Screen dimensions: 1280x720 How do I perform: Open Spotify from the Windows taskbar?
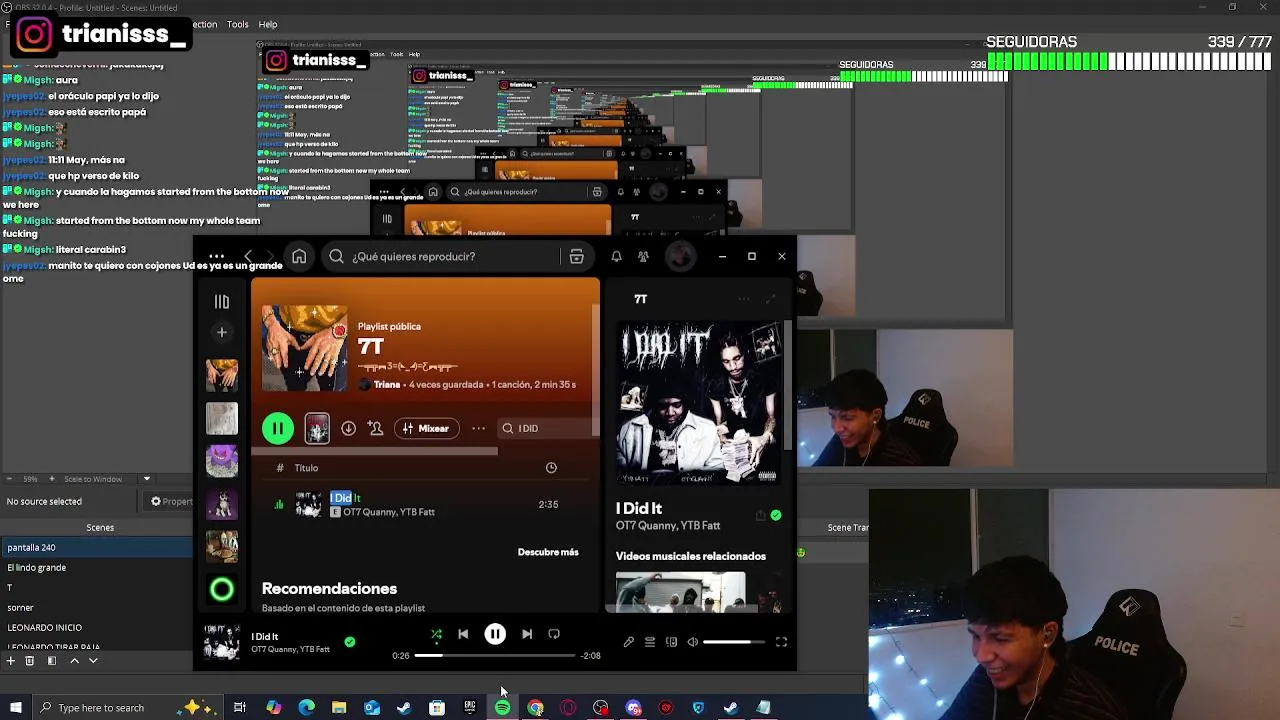[x=502, y=708]
